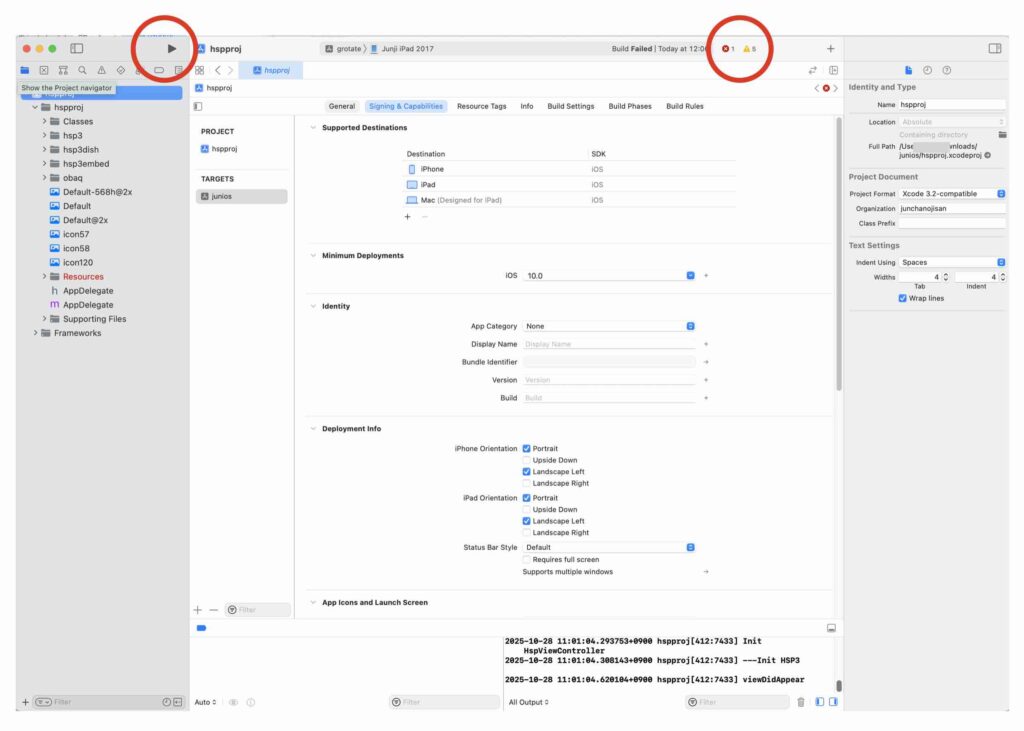Open the Find navigator magnifier icon
The image size is (1024, 731).
[82, 71]
